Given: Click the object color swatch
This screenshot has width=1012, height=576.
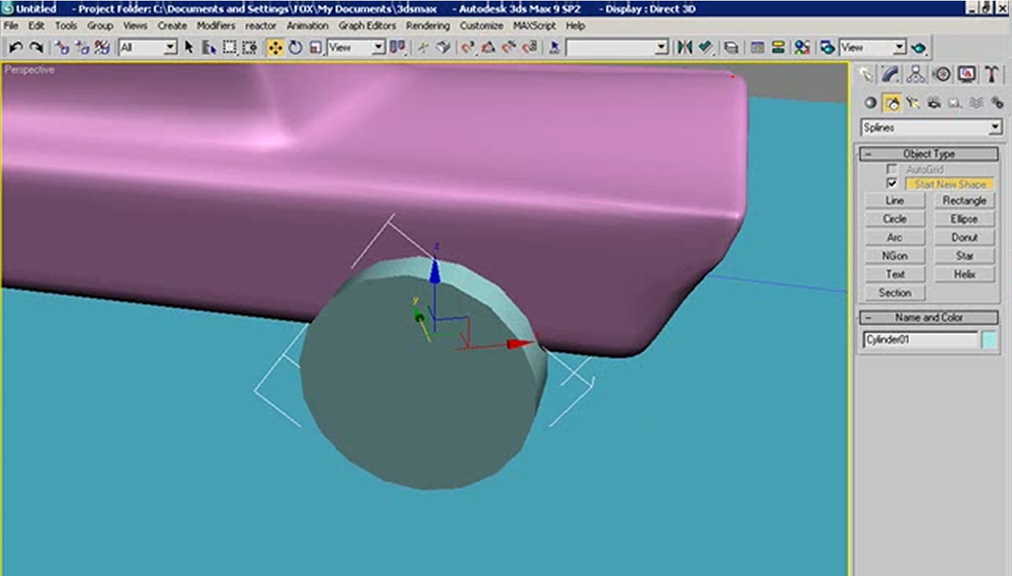Looking at the screenshot, I should click(x=989, y=340).
